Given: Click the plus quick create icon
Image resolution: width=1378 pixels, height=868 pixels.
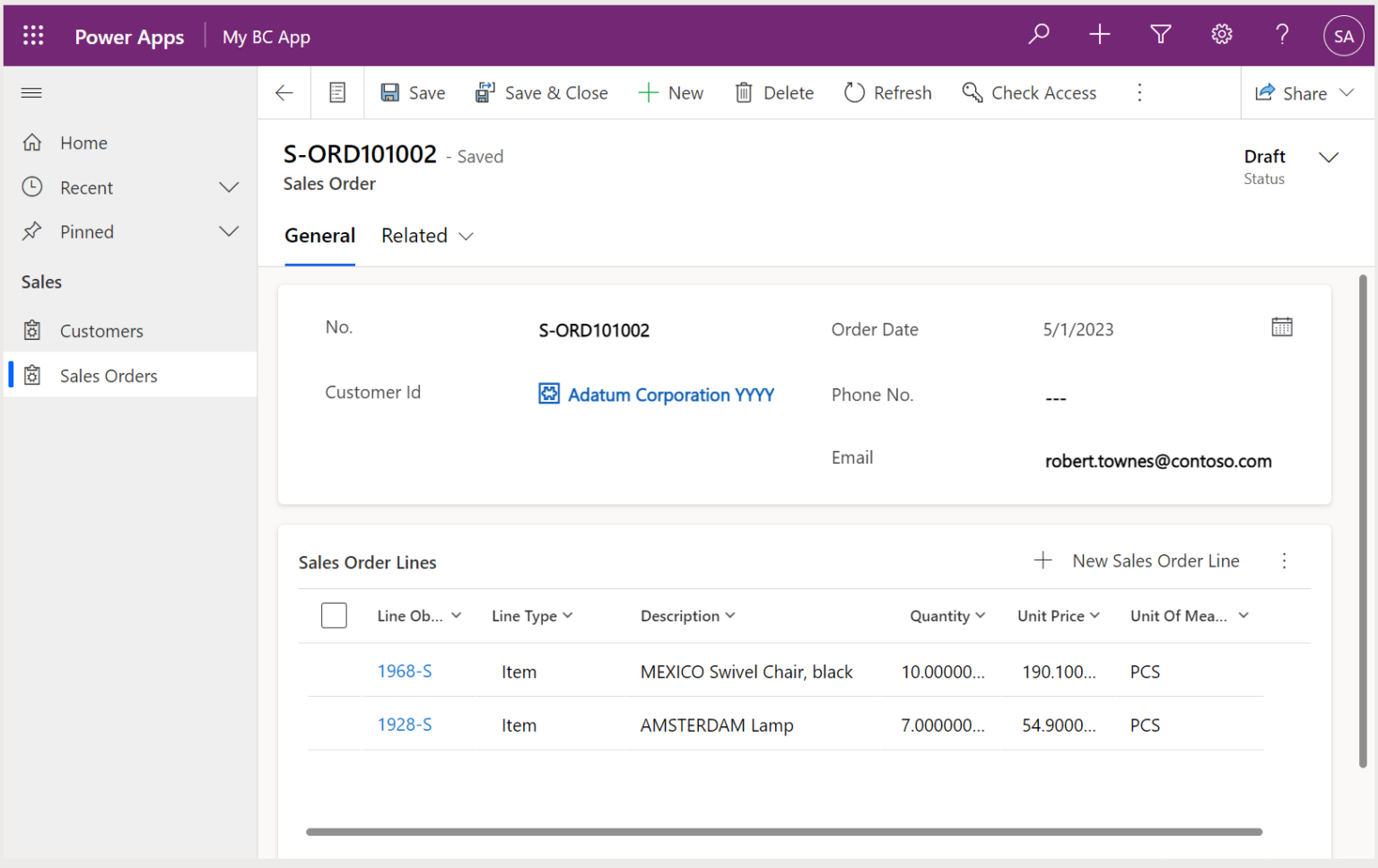Looking at the screenshot, I should tap(1100, 35).
